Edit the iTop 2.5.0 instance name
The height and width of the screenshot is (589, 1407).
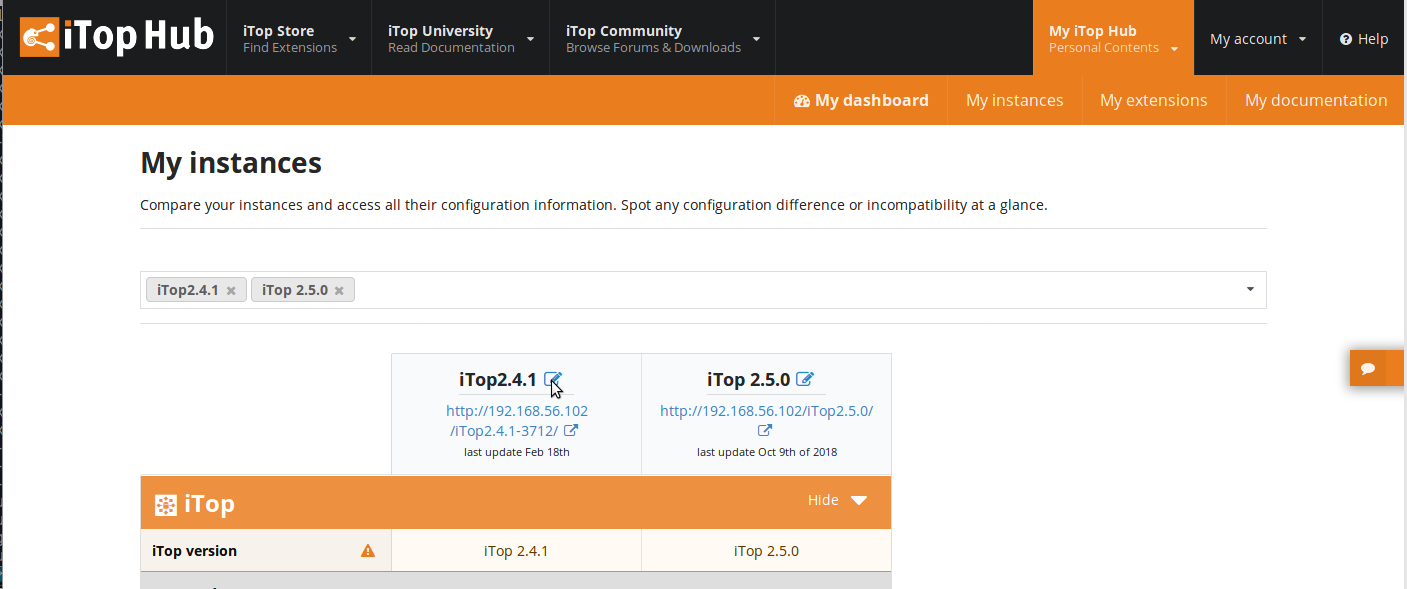805,379
